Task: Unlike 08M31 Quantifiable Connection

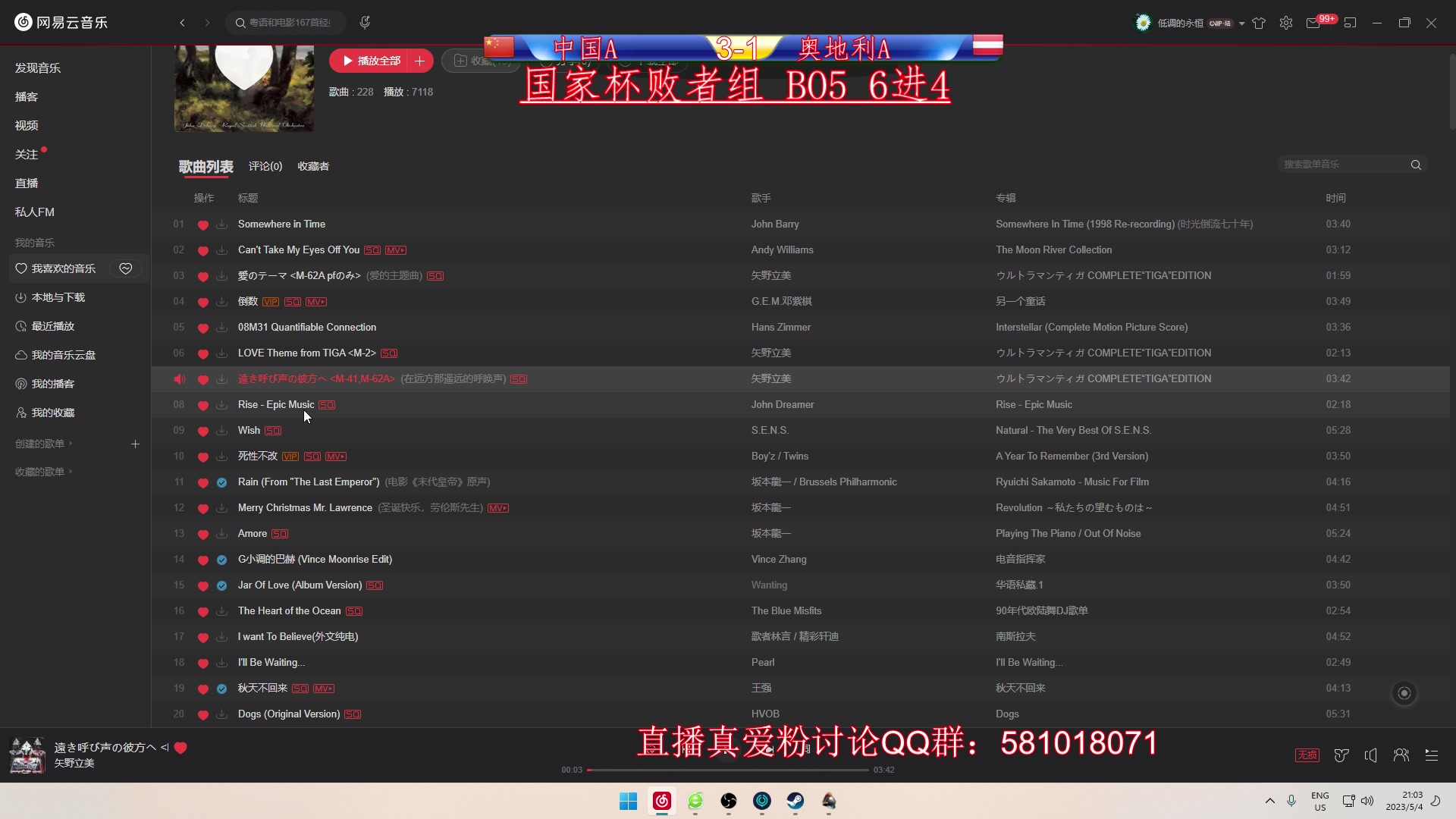Action: 202,328
